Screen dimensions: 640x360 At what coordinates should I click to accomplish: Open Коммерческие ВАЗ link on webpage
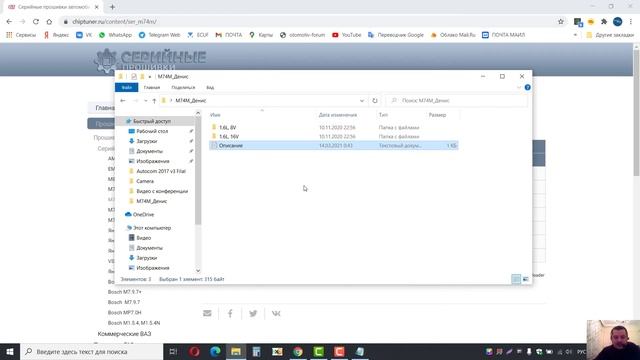pos(124,334)
